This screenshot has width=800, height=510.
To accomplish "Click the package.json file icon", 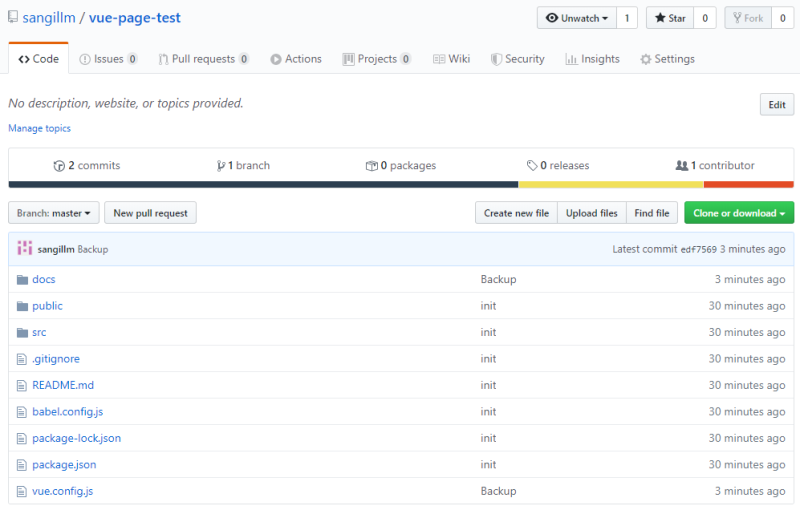I will [x=21, y=465].
